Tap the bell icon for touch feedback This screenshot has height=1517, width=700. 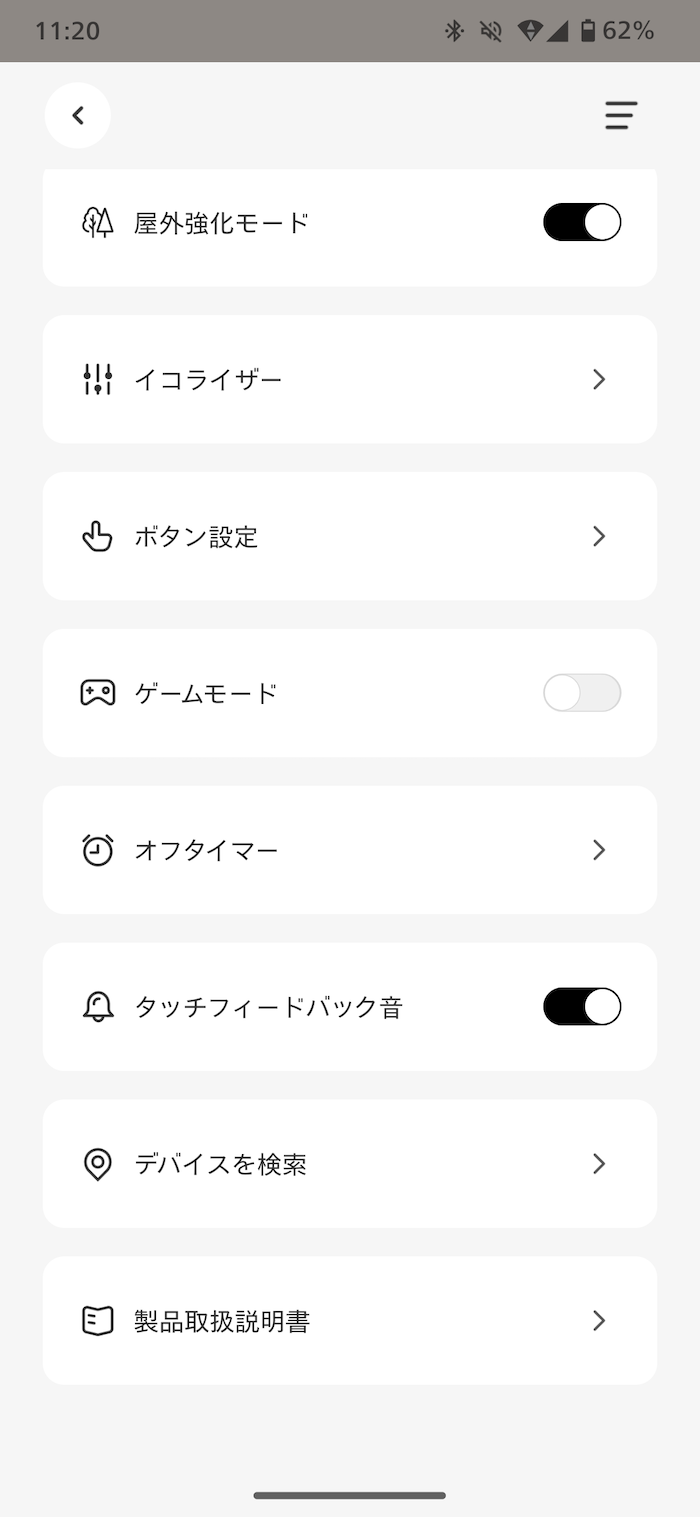[97, 1007]
